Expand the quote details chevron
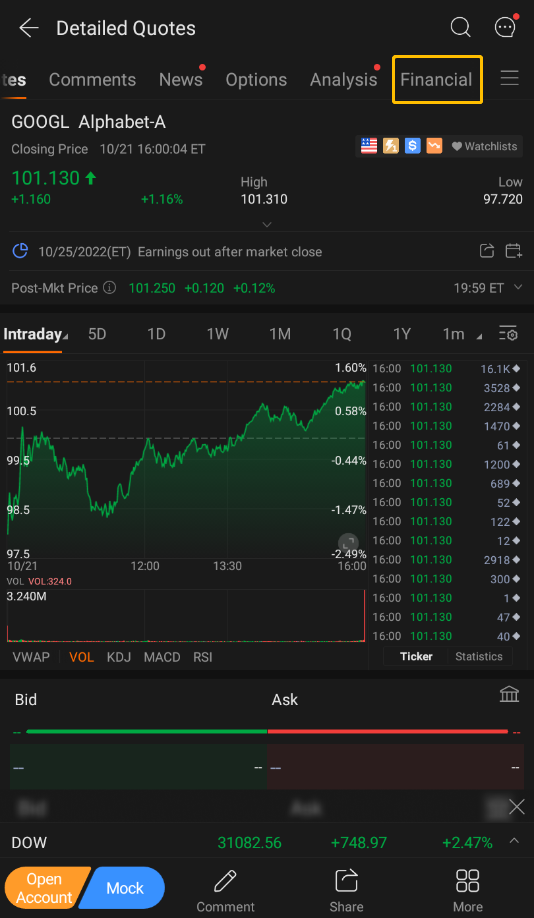Screen dimensions: 534x918 tap(266, 225)
